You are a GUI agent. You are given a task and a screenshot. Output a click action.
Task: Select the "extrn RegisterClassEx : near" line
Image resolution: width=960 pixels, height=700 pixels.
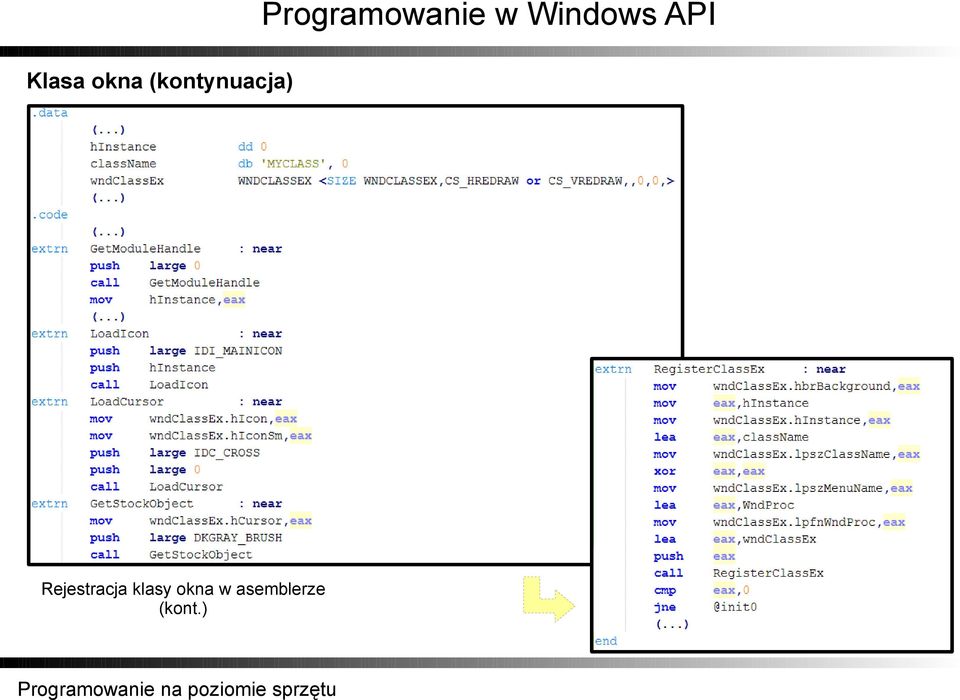coord(720,369)
